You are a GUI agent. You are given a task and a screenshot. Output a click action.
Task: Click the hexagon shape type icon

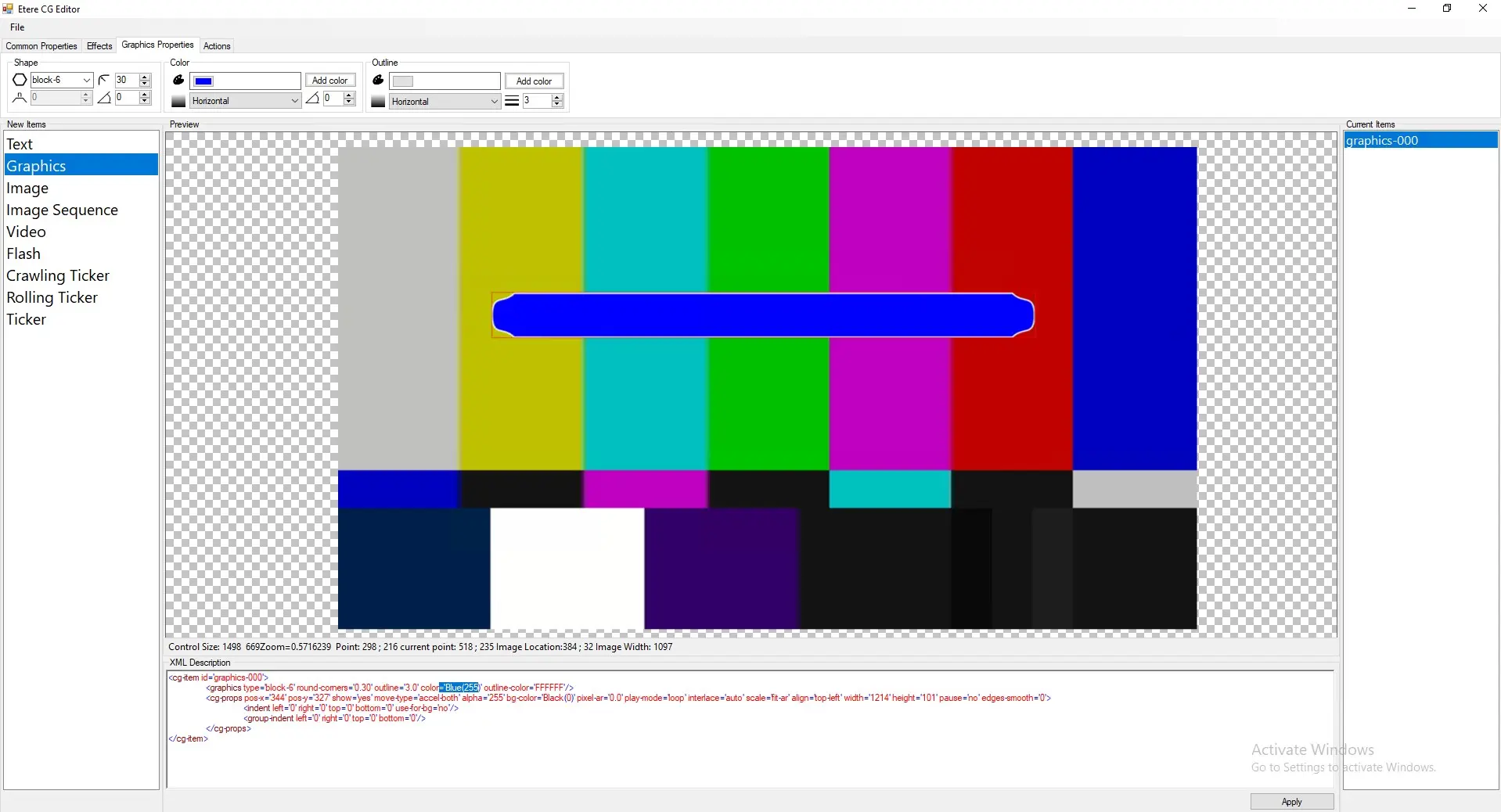pos(20,80)
